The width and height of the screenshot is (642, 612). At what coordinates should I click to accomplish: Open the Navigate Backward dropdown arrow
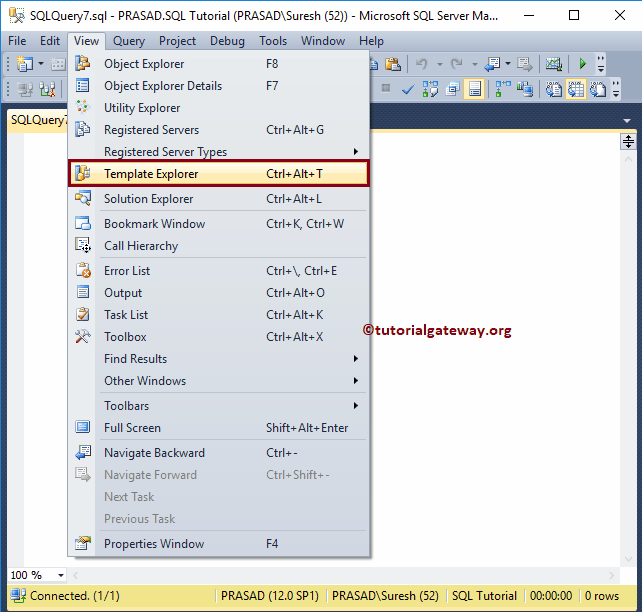(x=508, y=64)
